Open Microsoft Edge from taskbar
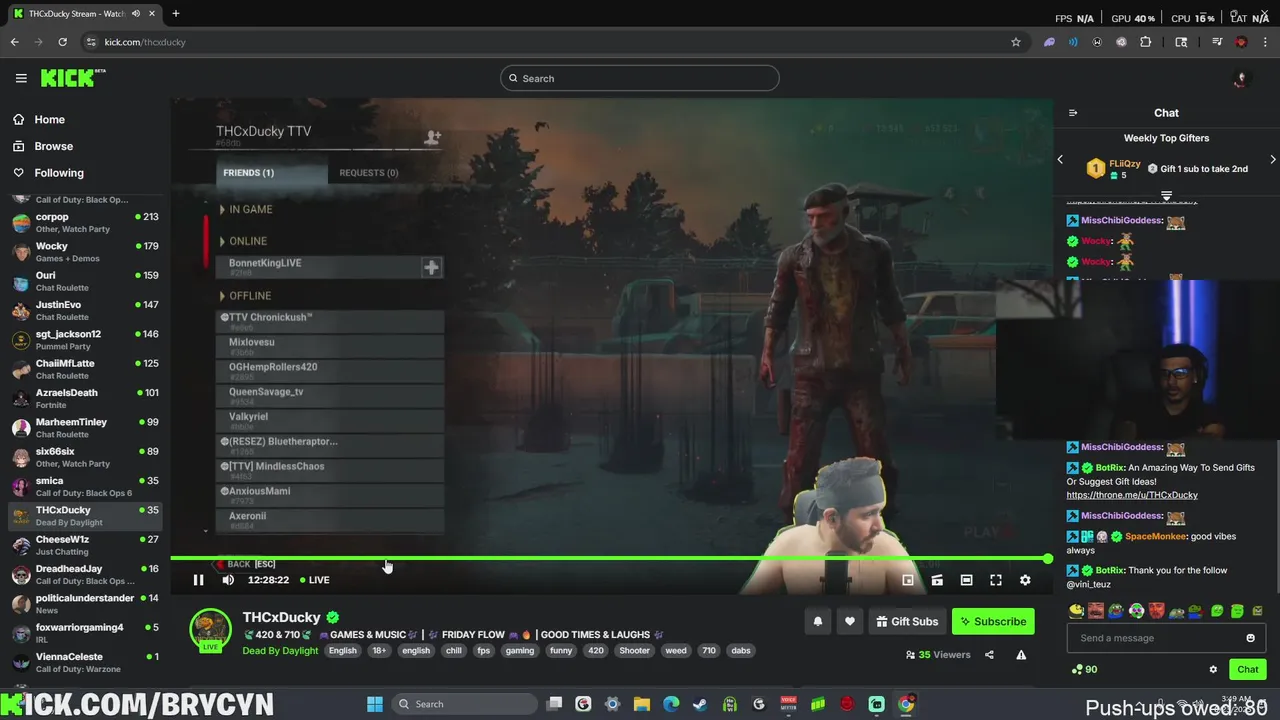The height and width of the screenshot is (720, 1280). [671, 704]
